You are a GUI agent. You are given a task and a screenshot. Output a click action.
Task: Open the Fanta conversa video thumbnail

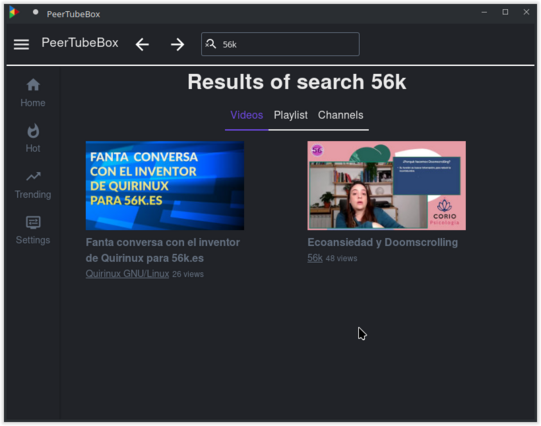pos(165,186)
